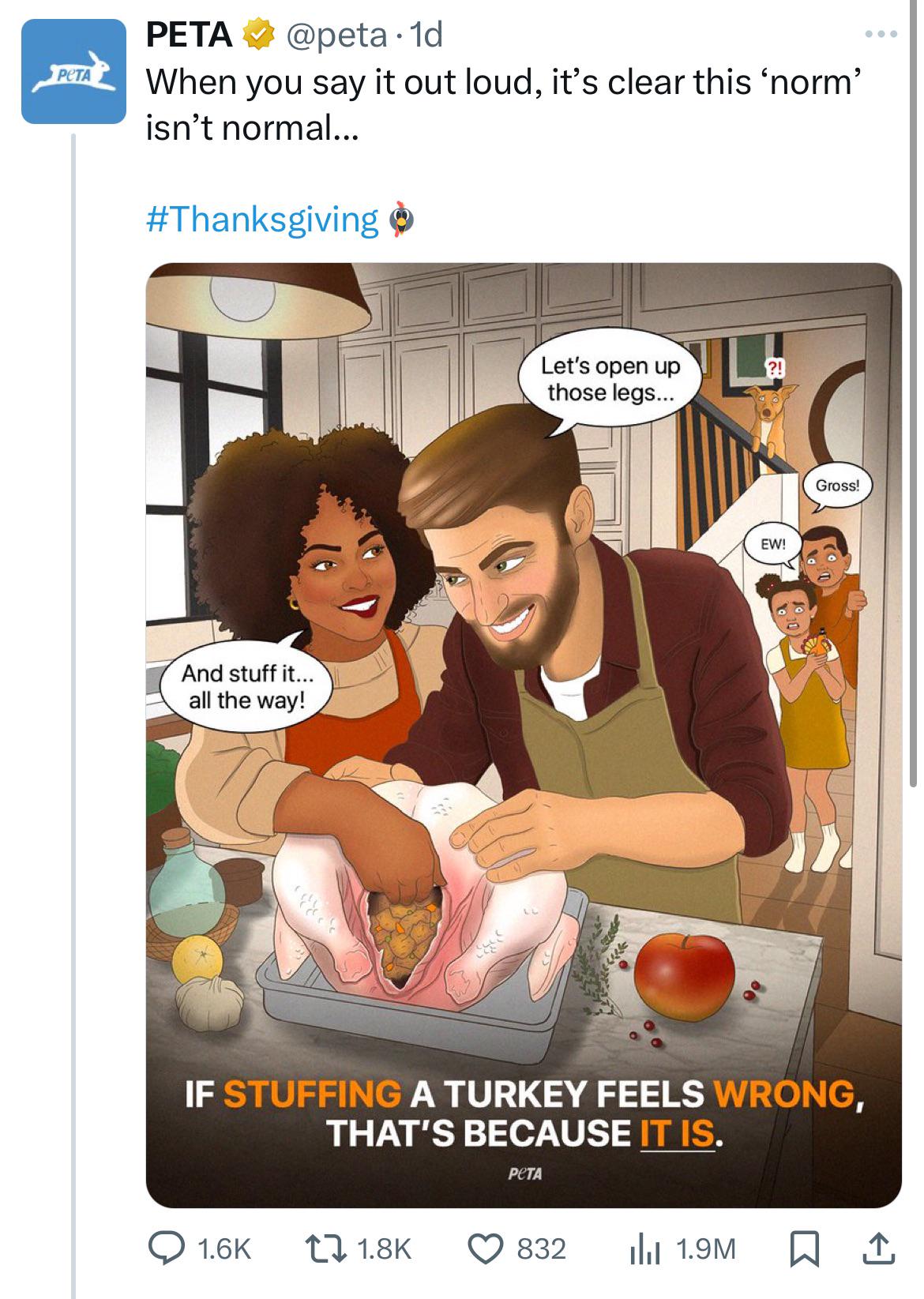Click the 832 likes count
This screenshot has width=924, height=1299.
tap(541, 1248)
